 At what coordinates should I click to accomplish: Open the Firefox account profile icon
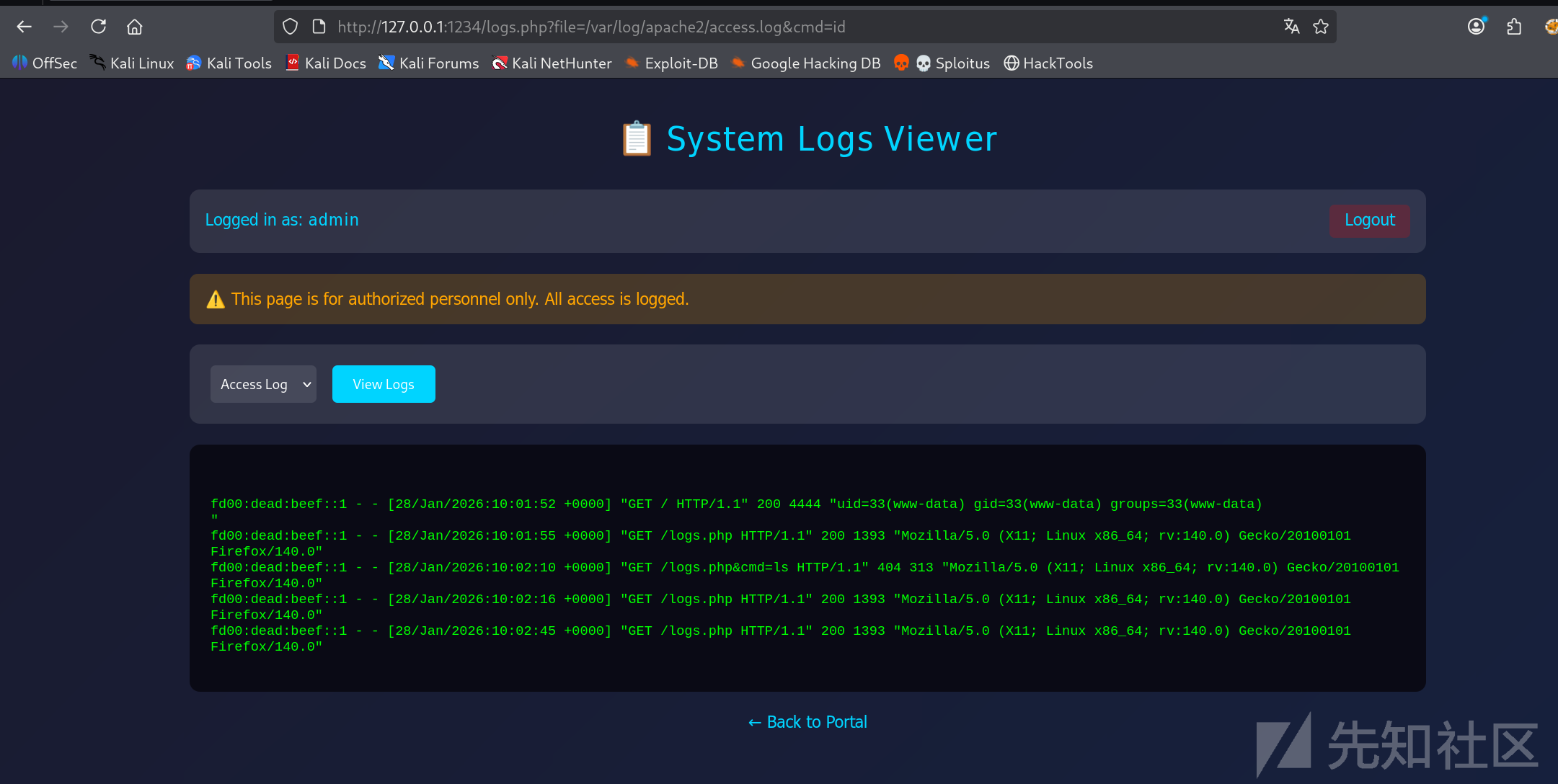click(1477, 27)
